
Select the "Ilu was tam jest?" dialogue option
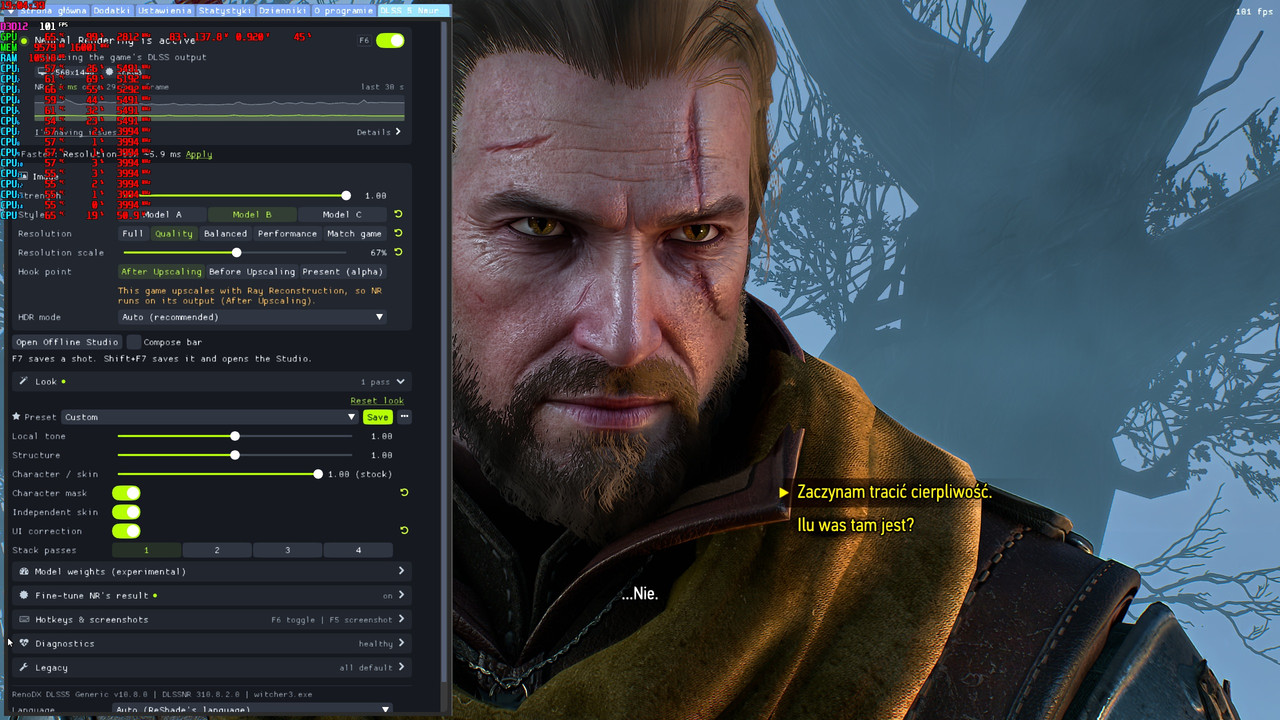tap(855, 525)
